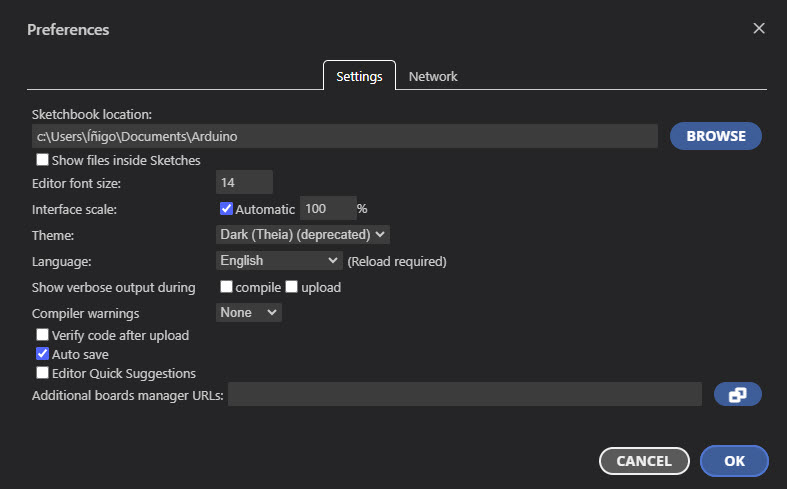Enable verbose output during upload
This screenshot has height=489, width=787.
[292, 287]
